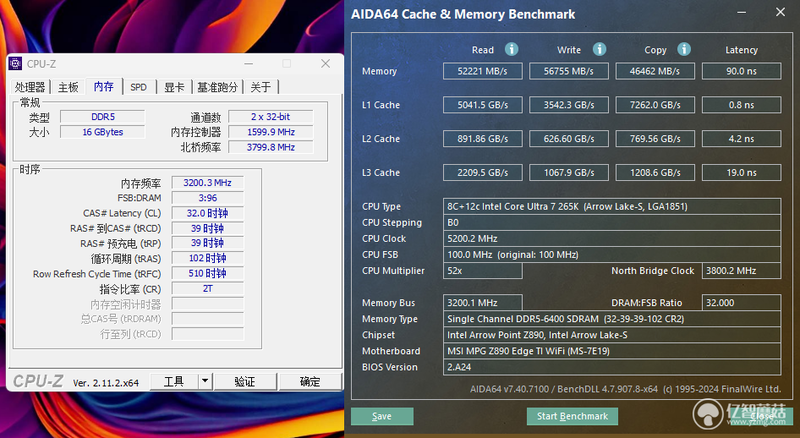
Task: Click the CPU Stepping value B0
Action: (612, 223)
